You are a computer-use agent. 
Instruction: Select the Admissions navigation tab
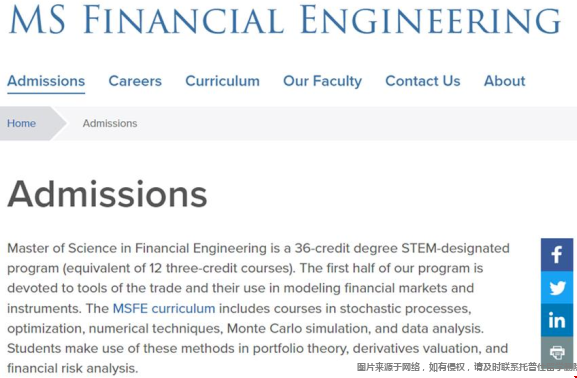point(46,81)
